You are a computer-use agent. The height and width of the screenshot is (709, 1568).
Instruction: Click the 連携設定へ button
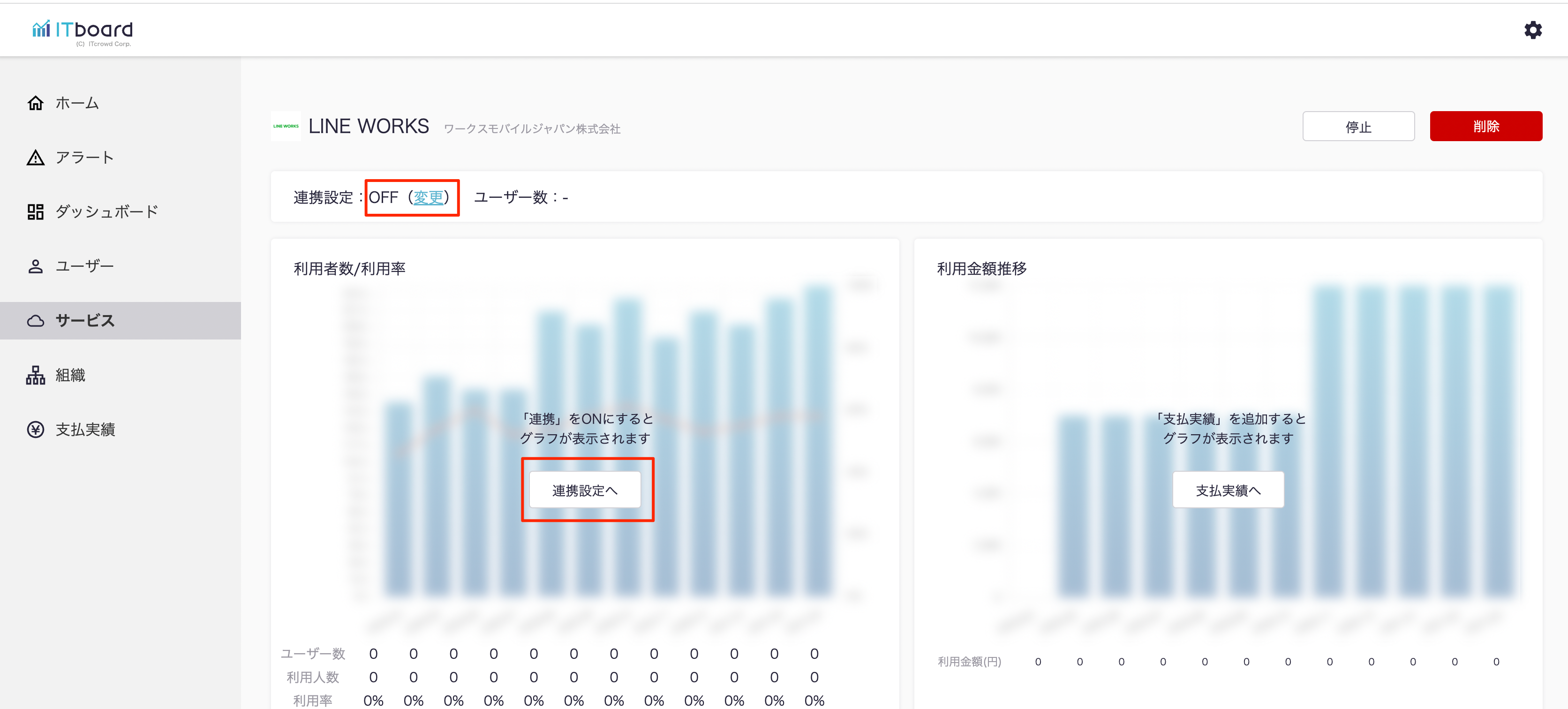coord(584,490)
